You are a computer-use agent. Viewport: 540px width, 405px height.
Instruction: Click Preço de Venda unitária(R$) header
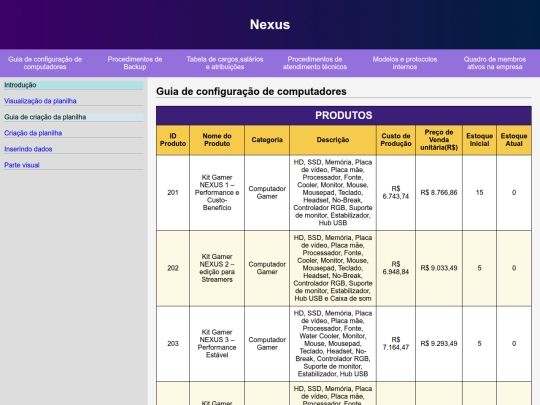(x=439, y=140)
